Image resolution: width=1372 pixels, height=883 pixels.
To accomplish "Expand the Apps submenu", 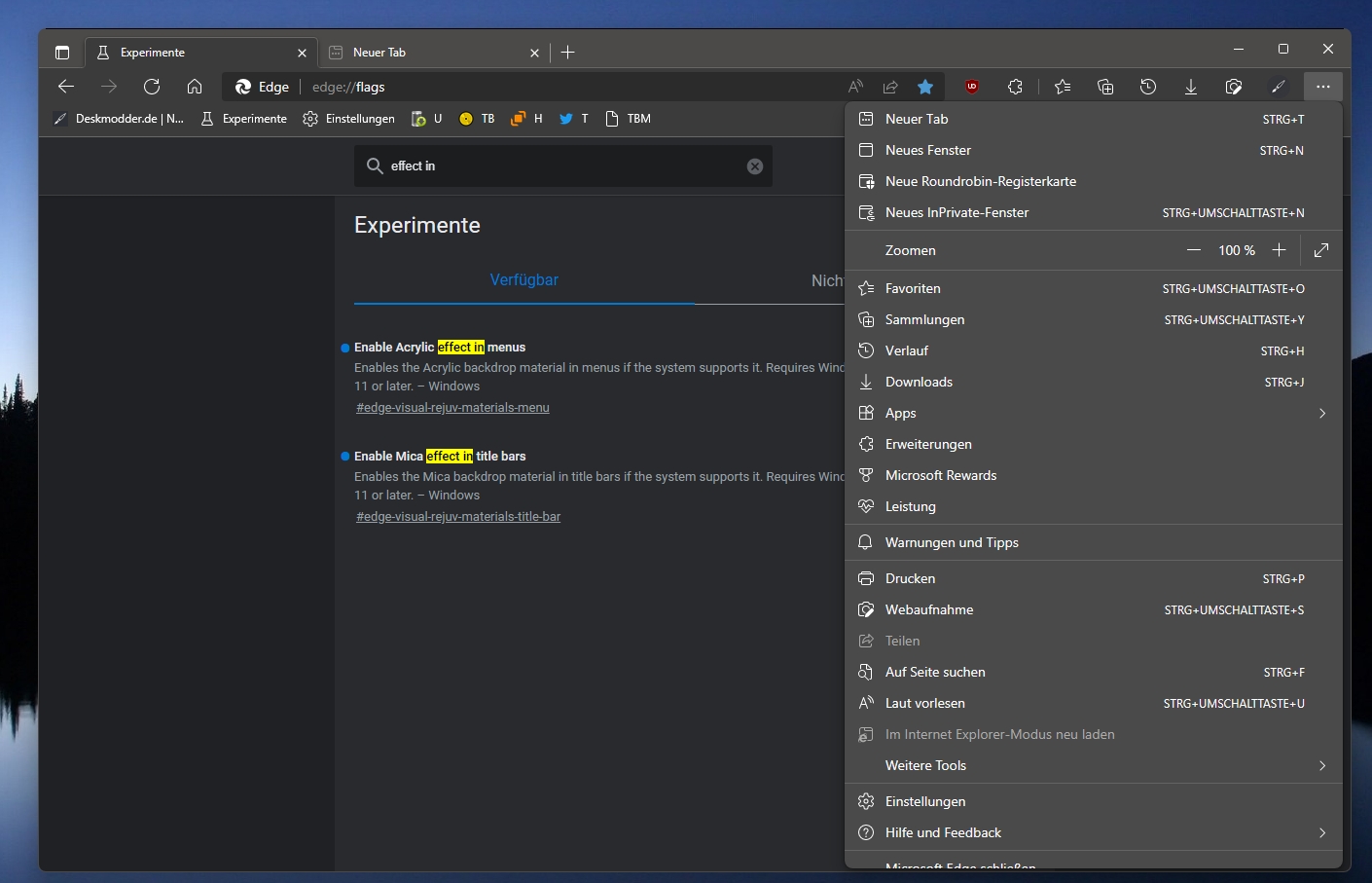I will tap(1094, 413).
